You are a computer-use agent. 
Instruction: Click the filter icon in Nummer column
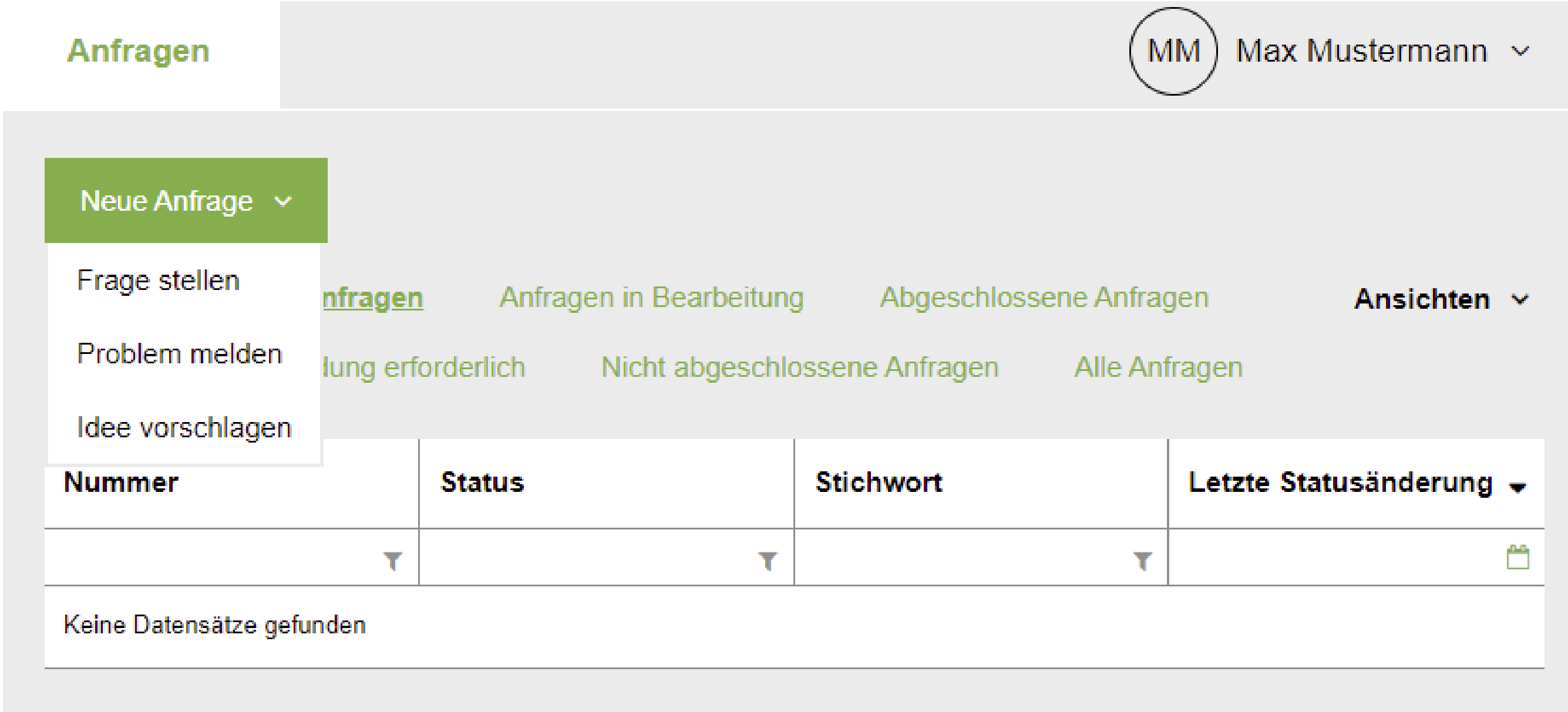393,561
